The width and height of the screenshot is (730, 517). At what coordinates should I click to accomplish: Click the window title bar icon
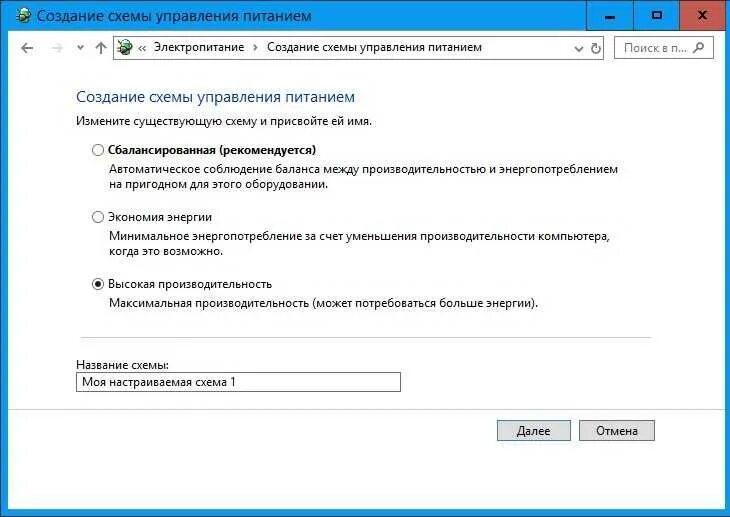pos(23,16)
